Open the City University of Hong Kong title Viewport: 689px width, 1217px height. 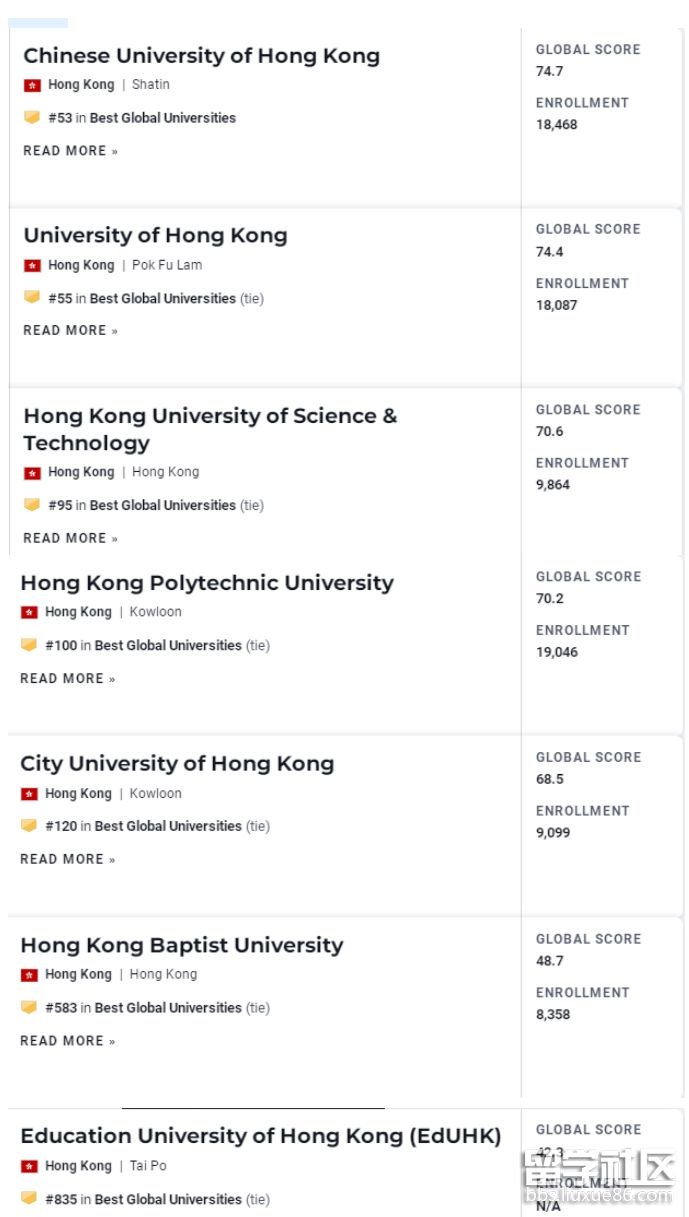[x=177, y=764]
